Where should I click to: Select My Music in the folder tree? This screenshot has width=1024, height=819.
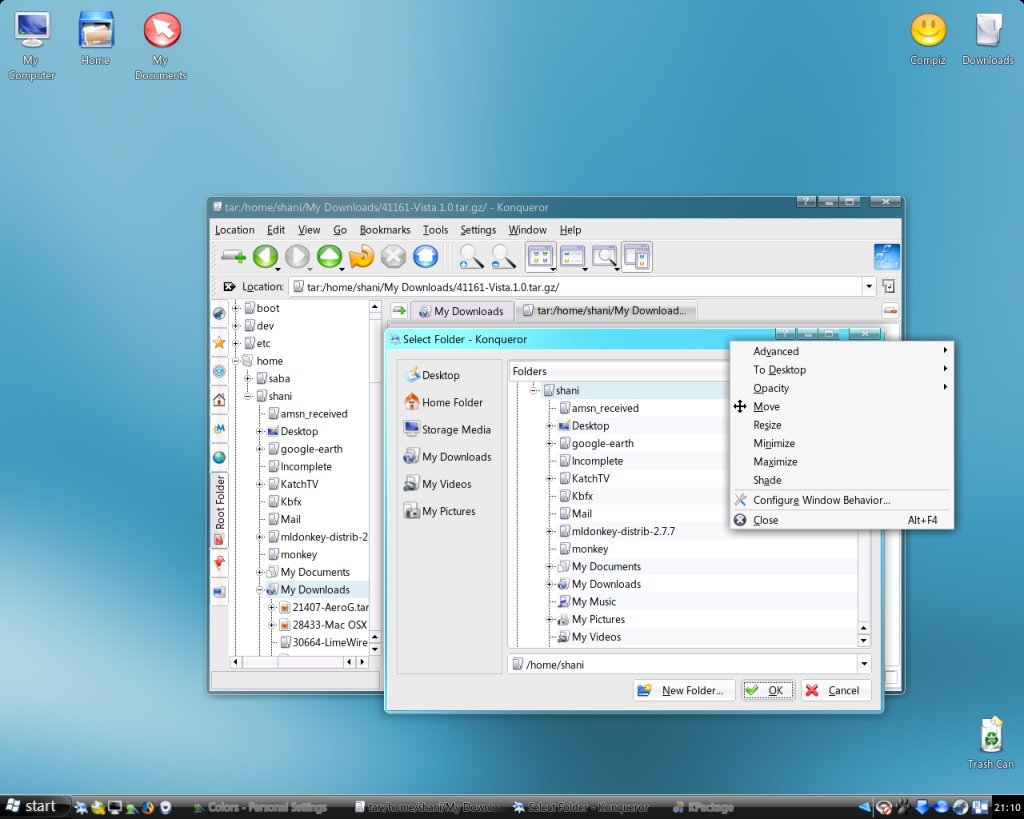(594, 602)
